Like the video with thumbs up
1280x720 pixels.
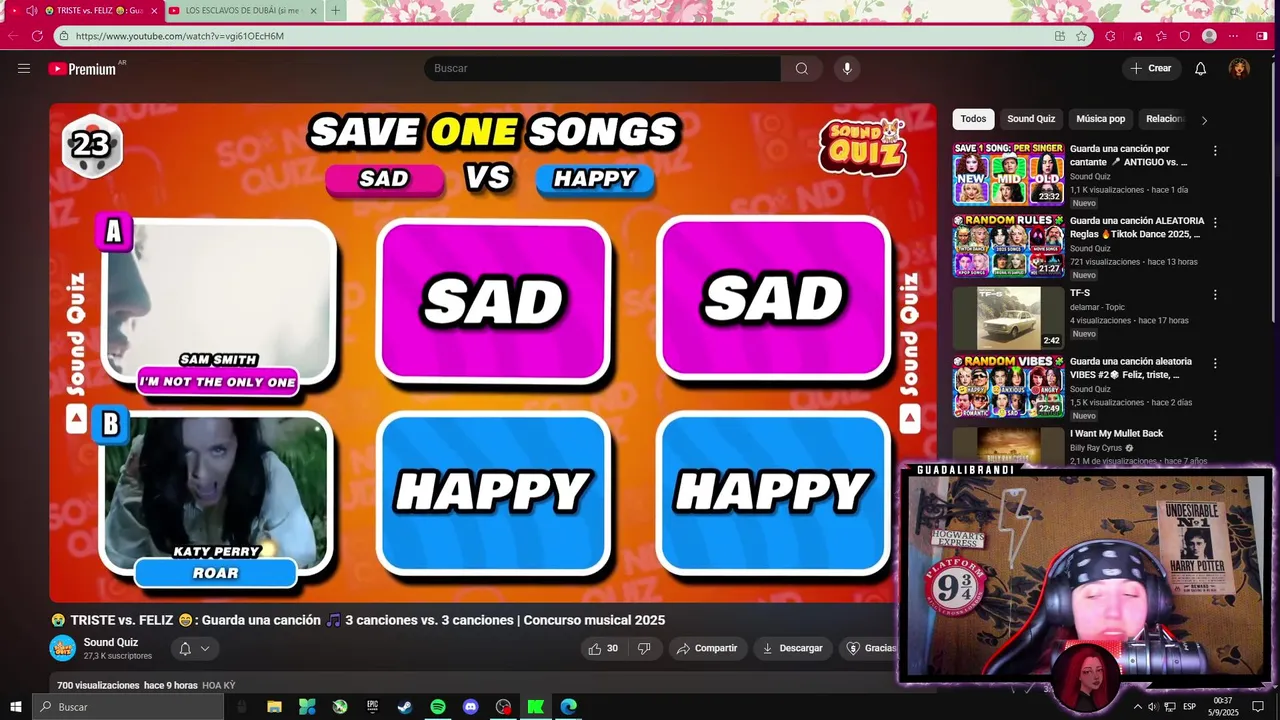click(603, 648)
